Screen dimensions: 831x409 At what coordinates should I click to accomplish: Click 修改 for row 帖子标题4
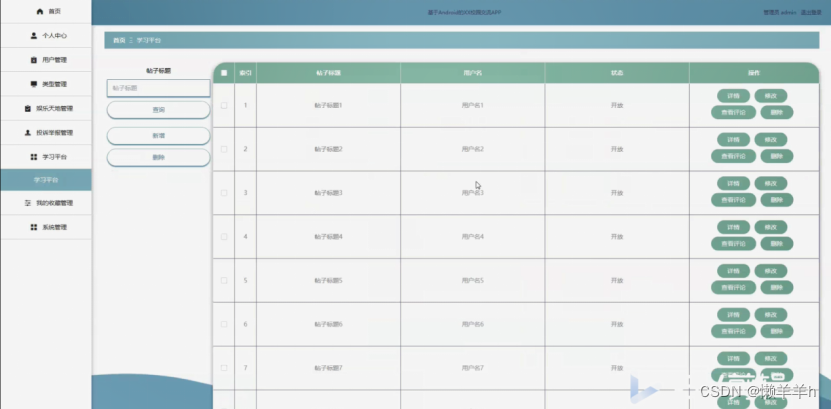pyautogui.click(x=771, y=227)
